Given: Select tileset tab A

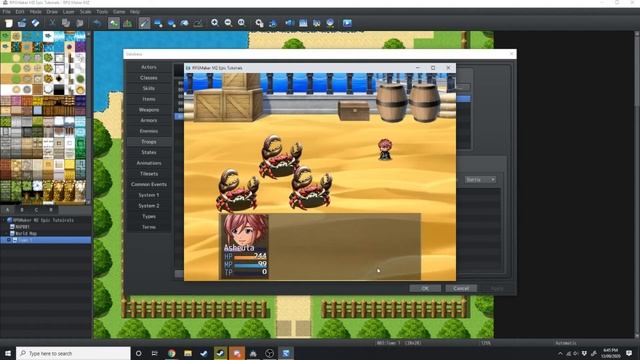Looking at the screenshot, I should coord(8,210).
